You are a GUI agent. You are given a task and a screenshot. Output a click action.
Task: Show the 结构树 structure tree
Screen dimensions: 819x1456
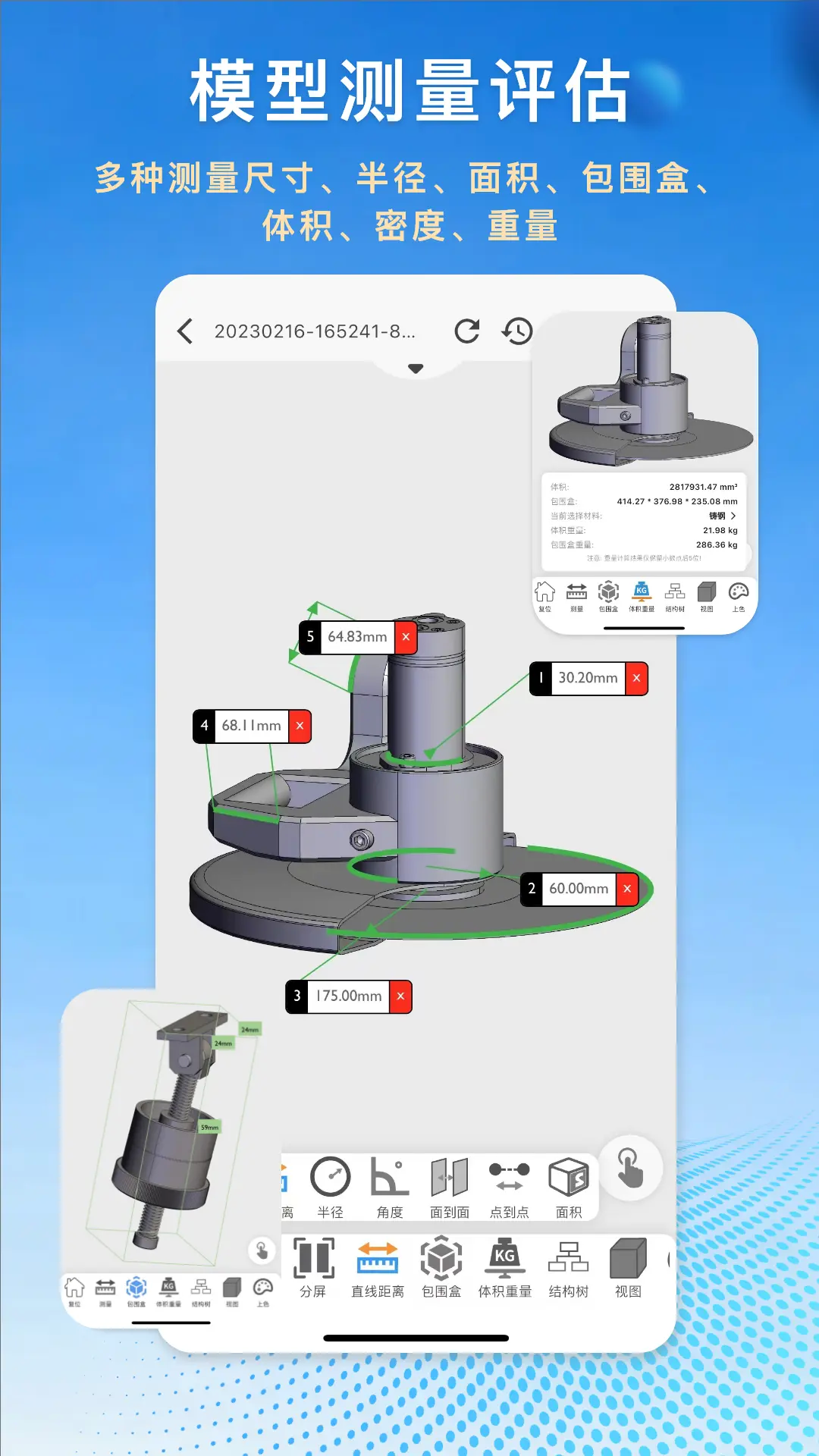click(x=569, y=1268)
